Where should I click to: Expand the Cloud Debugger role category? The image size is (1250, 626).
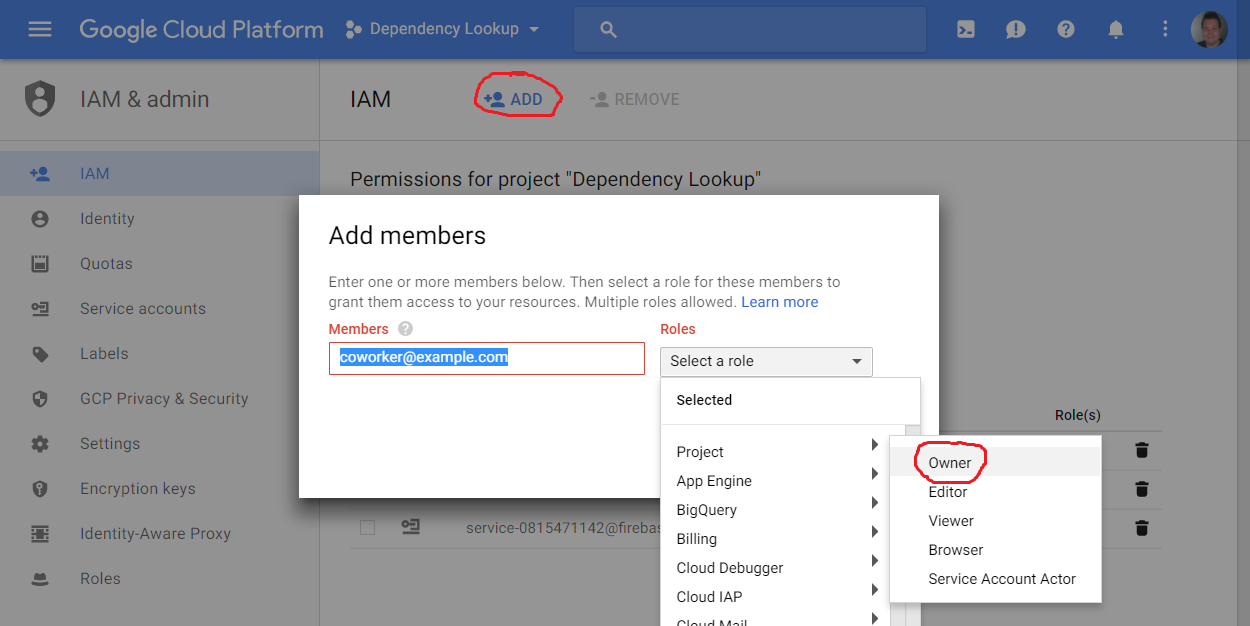(x=775, y=568)
